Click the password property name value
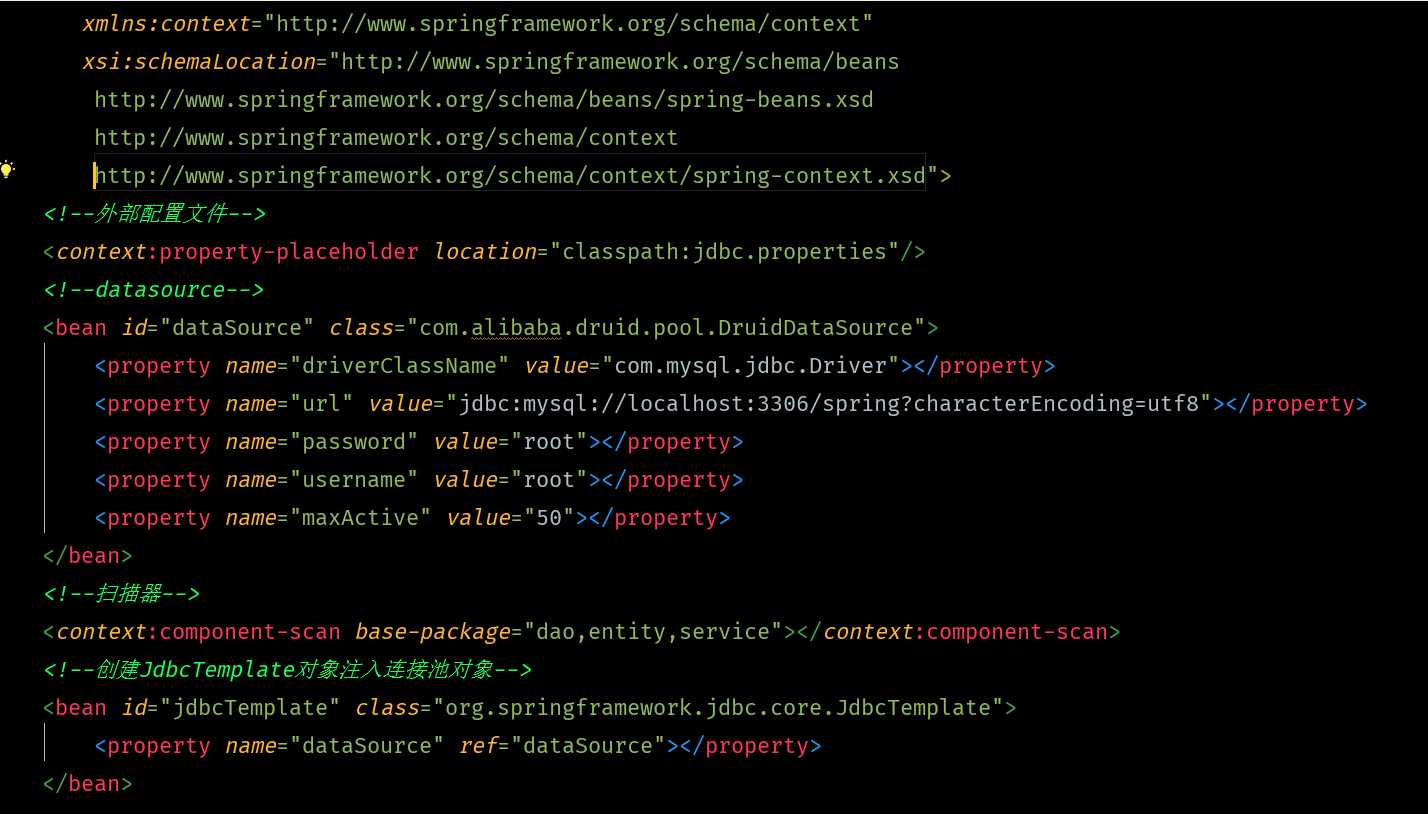The width and height of the screenshot is (1428, 814). (354, 441)
